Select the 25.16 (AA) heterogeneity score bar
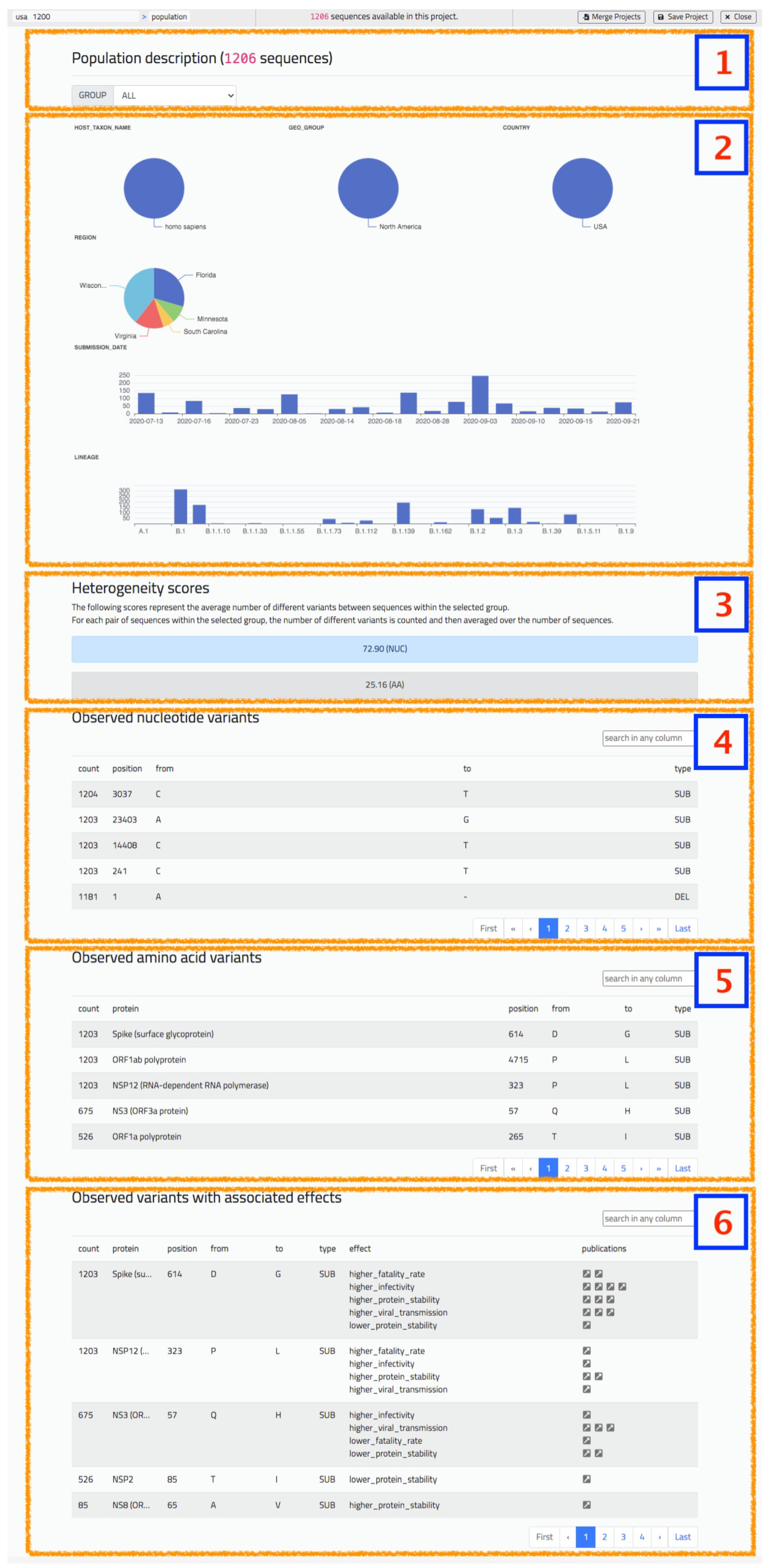The width and height of the screenshot is (768, 1568). coord(384,684)
